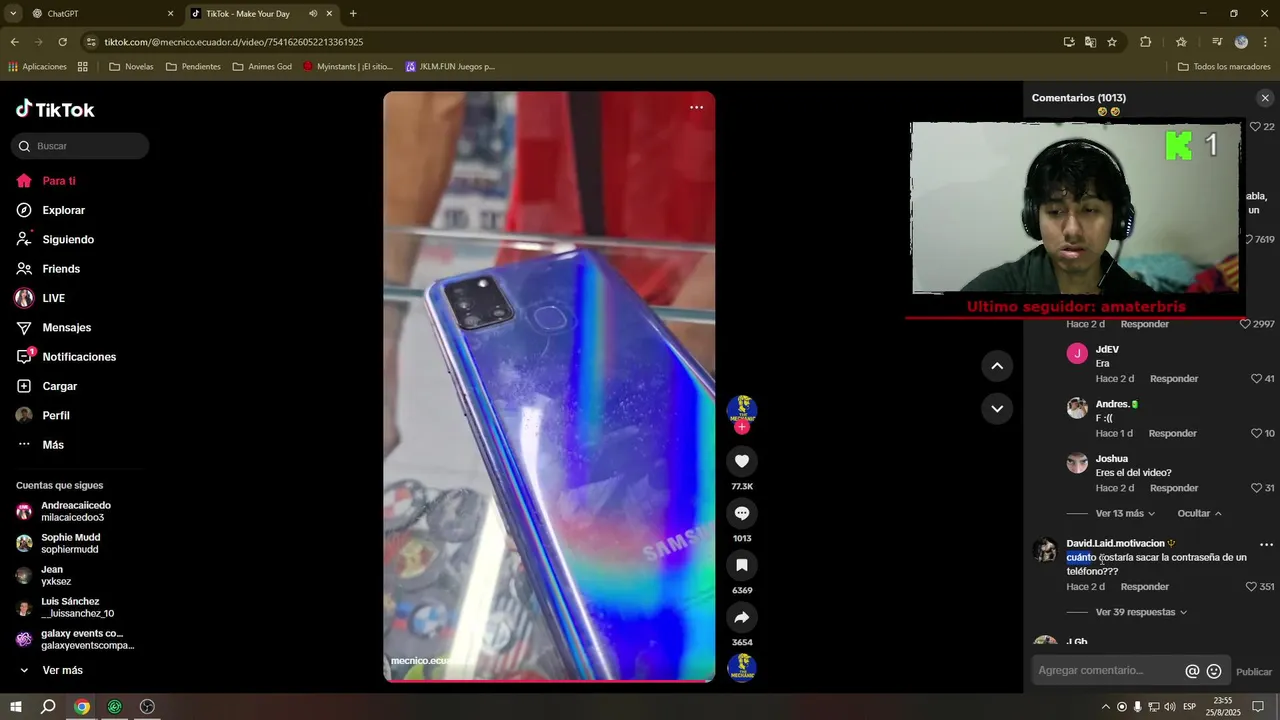Close the Comentarios panel
This screenshot has width=1280, height=720.
click(1265, 98)
